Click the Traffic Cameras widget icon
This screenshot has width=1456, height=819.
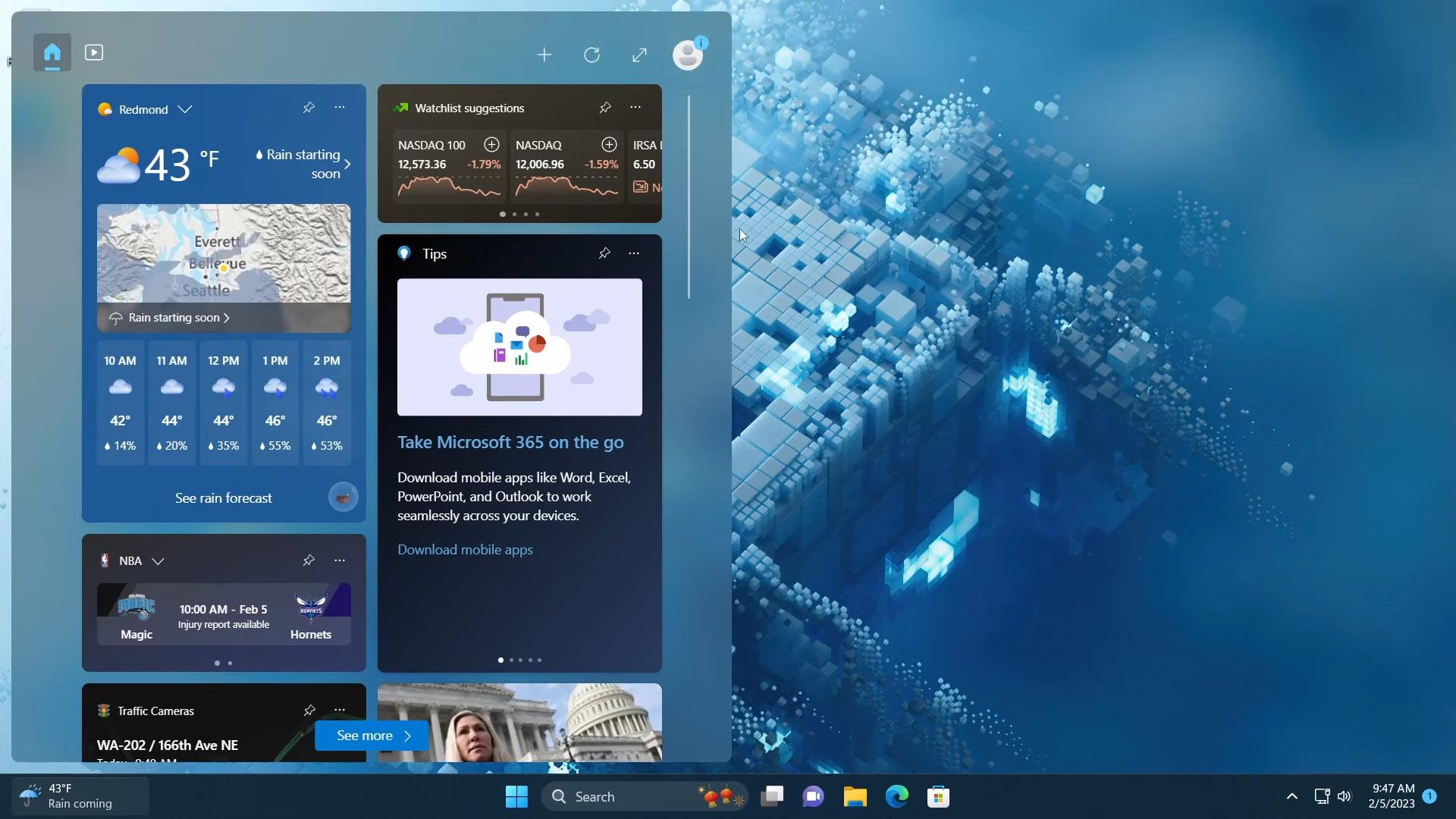103,710
